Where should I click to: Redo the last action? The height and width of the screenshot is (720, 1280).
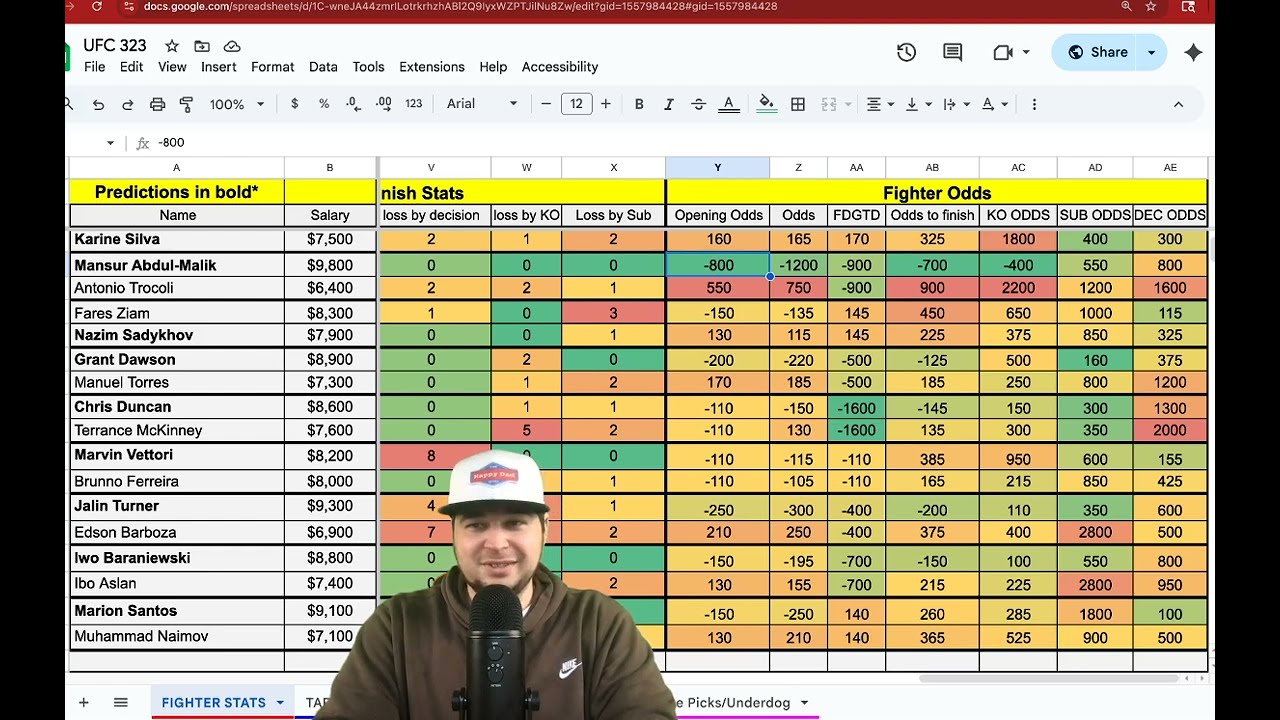127,104
